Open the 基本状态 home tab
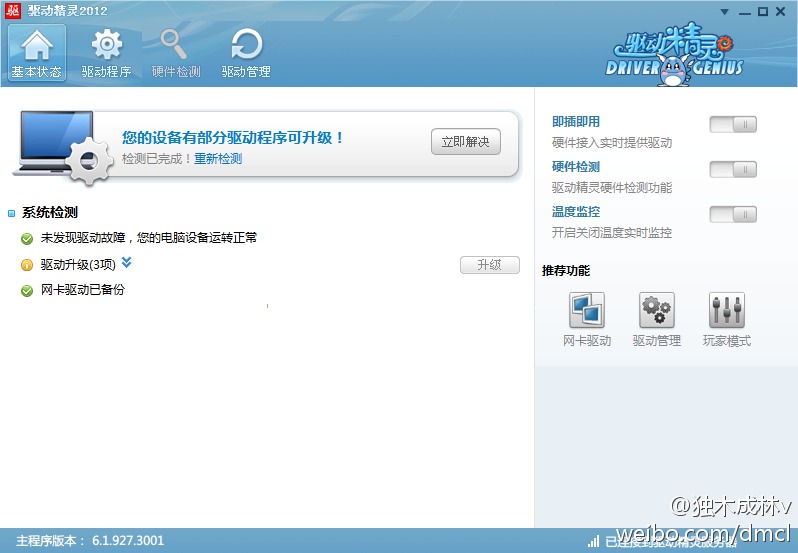The width and height of the screenshot is (798, 553). pos(37,52)
